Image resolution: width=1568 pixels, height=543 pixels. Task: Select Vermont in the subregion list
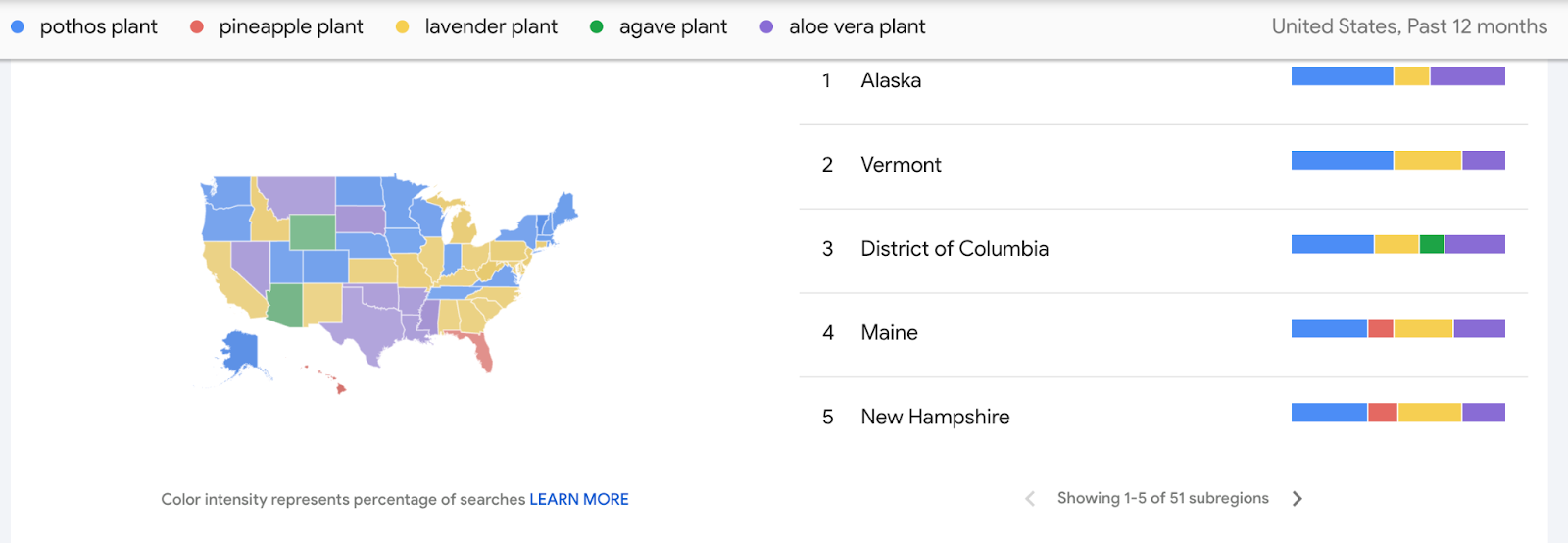pyautogui.click(x=1163, y=166)
